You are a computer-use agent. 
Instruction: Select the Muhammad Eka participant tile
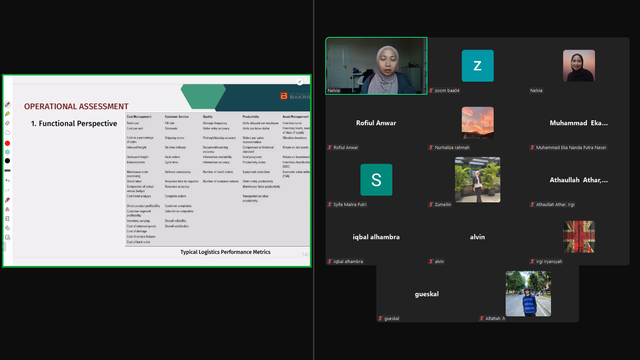[x=579, y=123]
